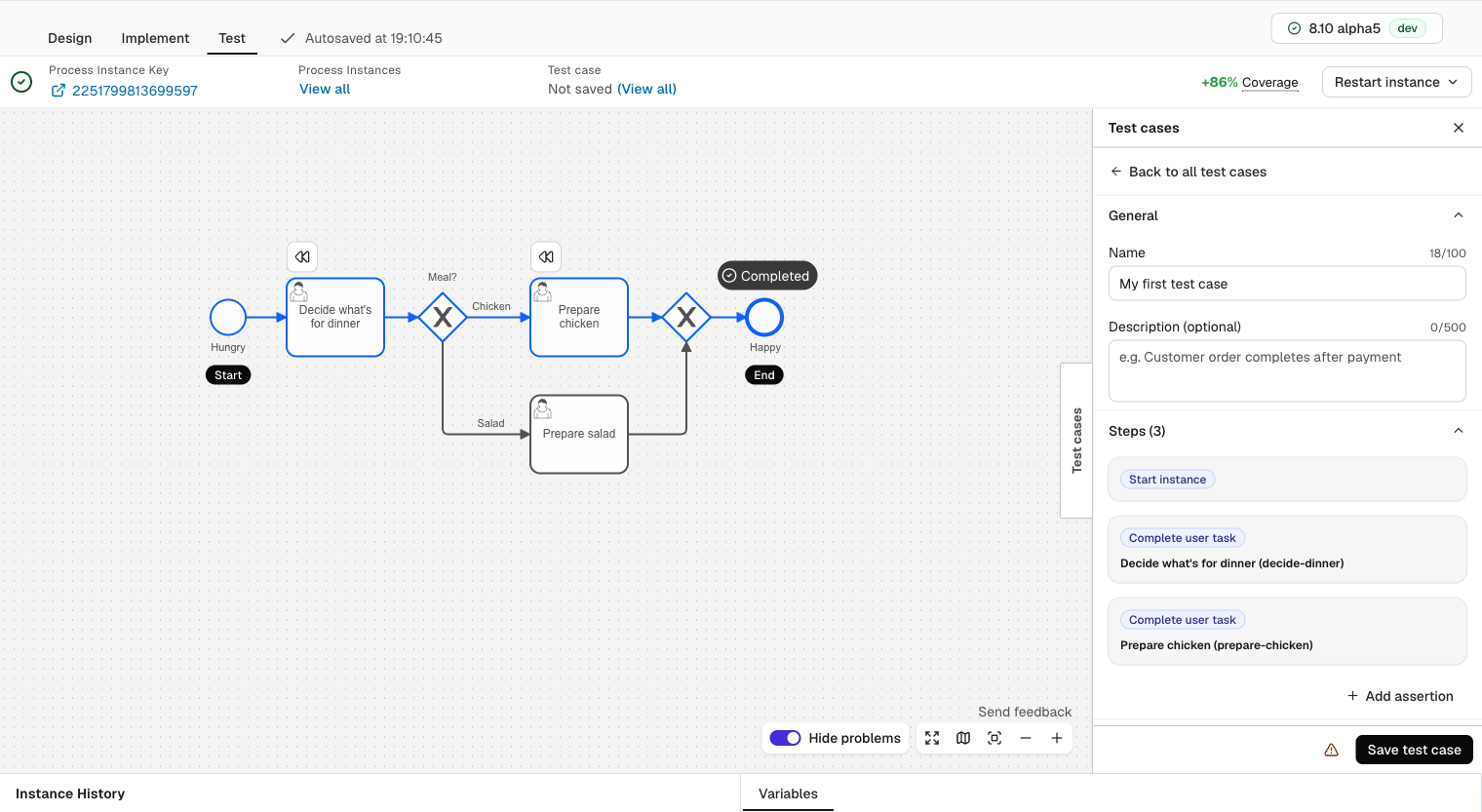Click the fit-to-viewport expand icon
This screenshot has width=1482, height=812.
click(932, 738)
